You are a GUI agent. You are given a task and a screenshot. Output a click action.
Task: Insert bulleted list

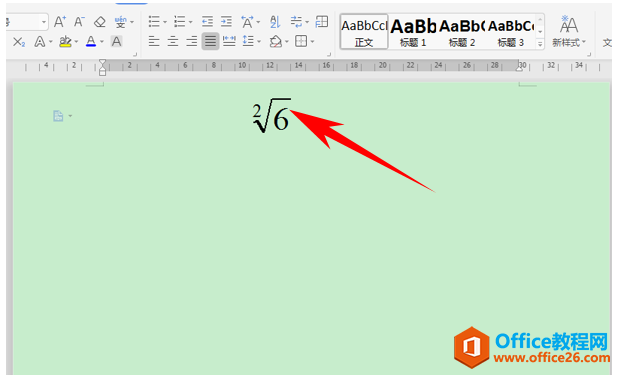click(x=154, y=22)
